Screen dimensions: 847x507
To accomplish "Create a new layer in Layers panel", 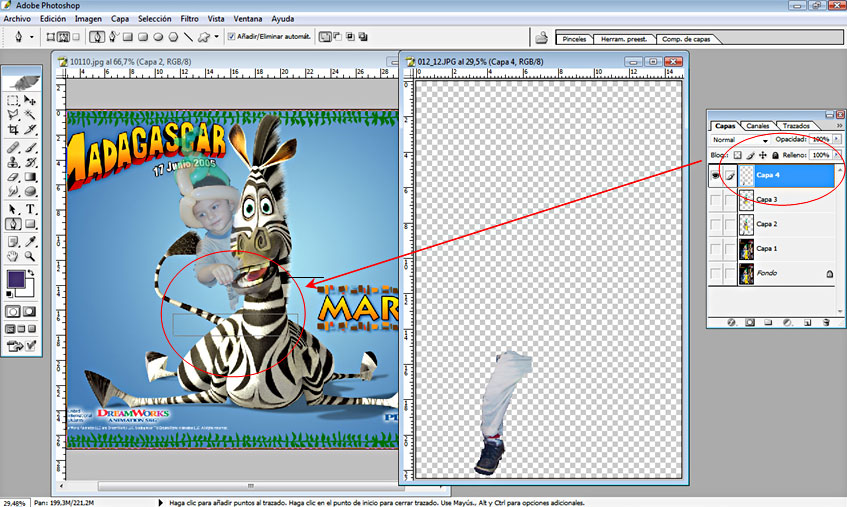I will pos(808,322).
